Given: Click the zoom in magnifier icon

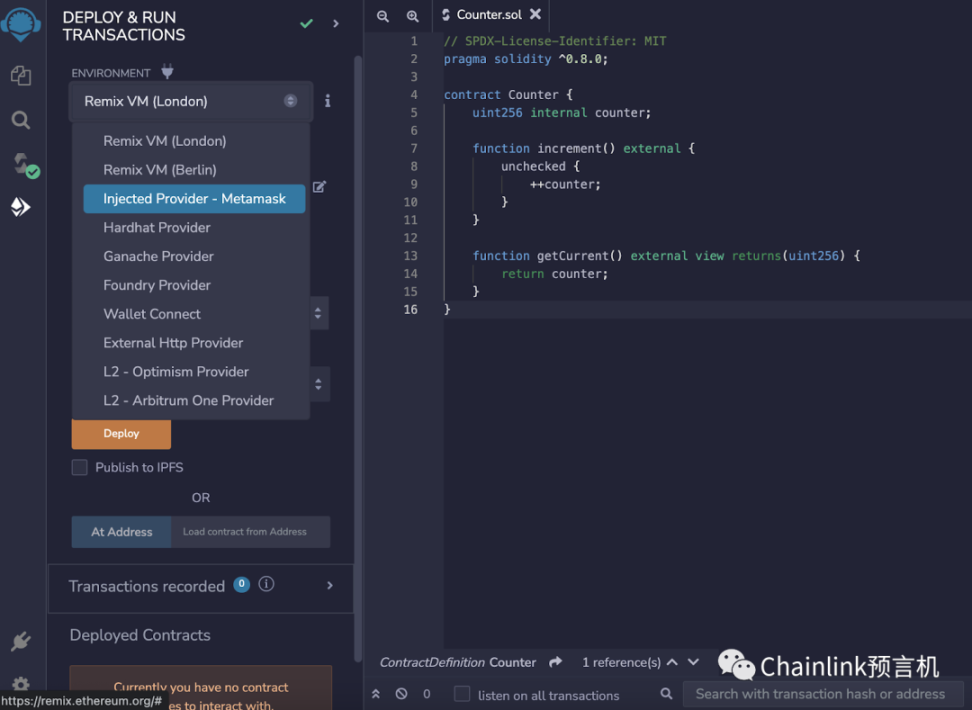Looking at the screenshot, I should coord(412,16).
